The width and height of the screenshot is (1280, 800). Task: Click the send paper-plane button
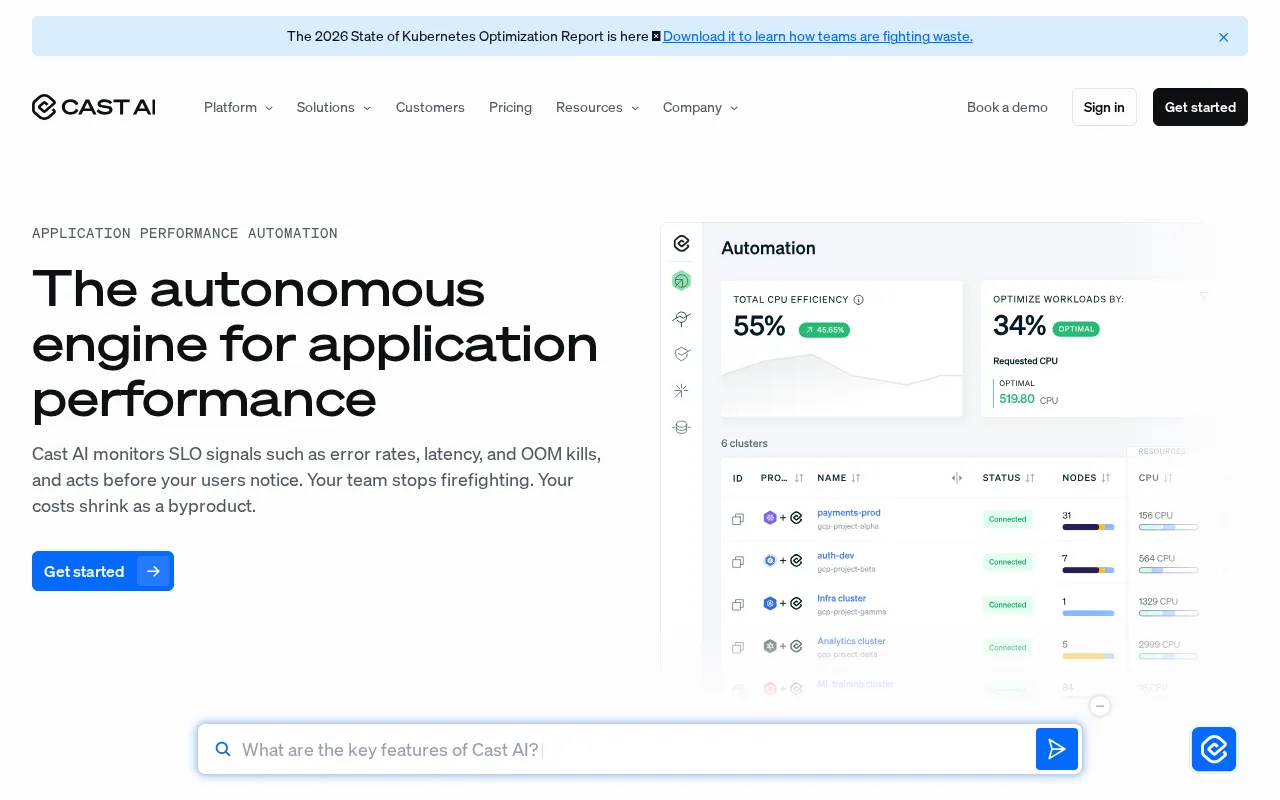pyautogui.click(x=1057, y=749)
